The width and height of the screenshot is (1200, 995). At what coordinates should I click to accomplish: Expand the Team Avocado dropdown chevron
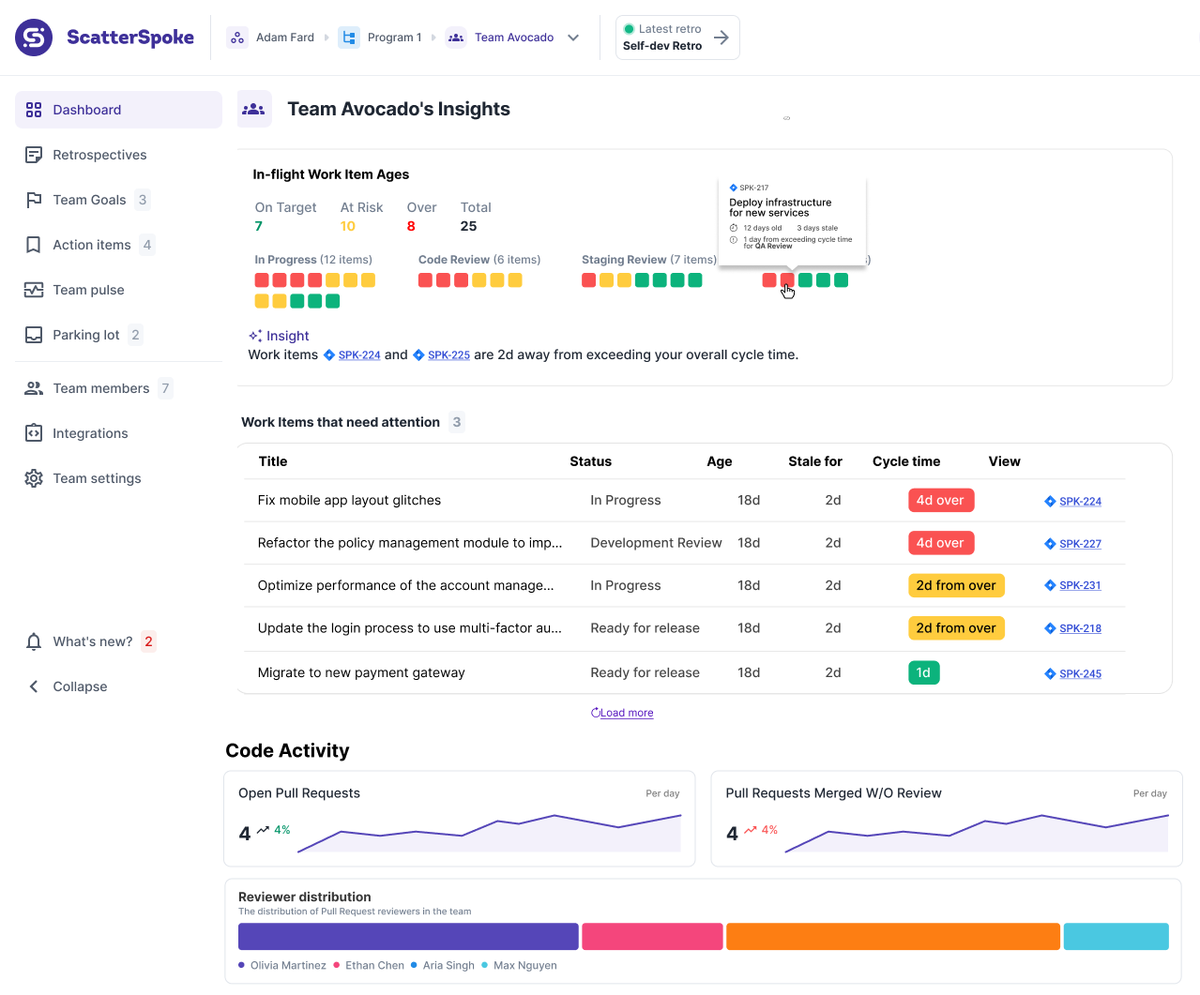point(572,36)
